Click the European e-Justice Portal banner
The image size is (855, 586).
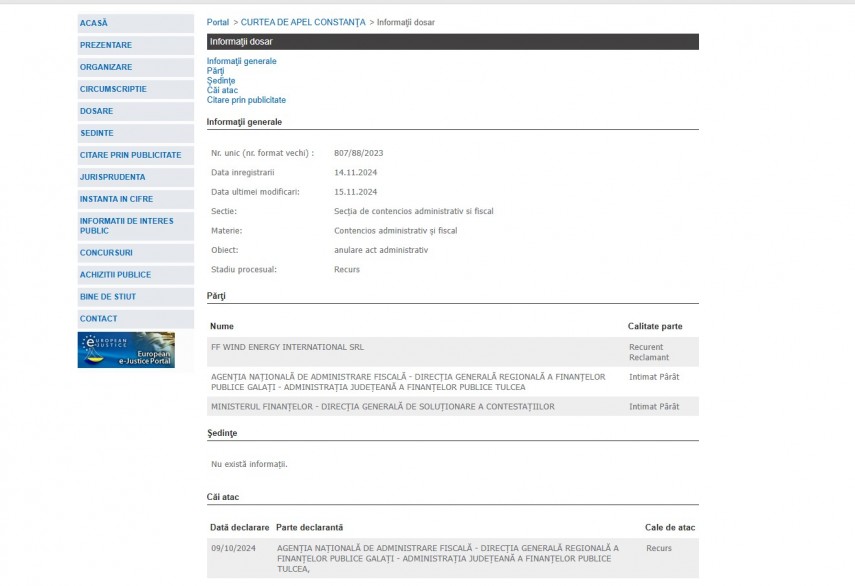coord(126,350)
